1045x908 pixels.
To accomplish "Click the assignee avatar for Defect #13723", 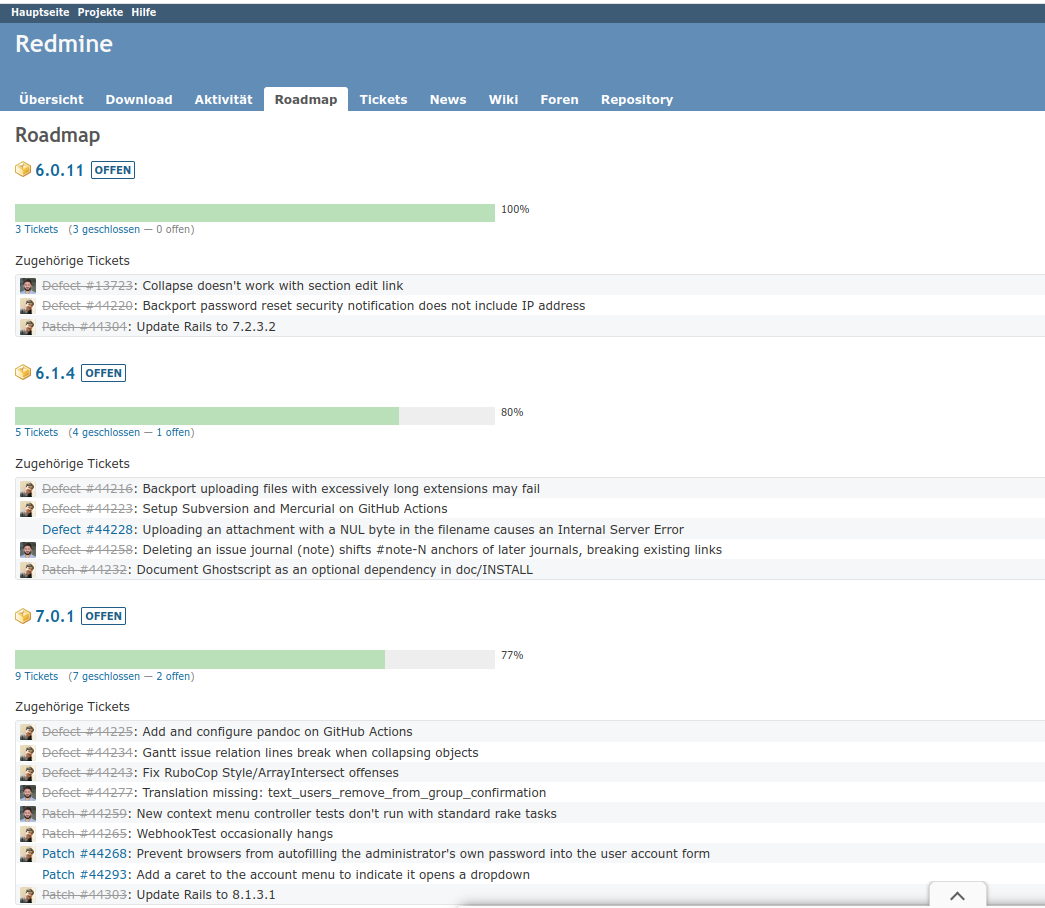I will [27, 286].
